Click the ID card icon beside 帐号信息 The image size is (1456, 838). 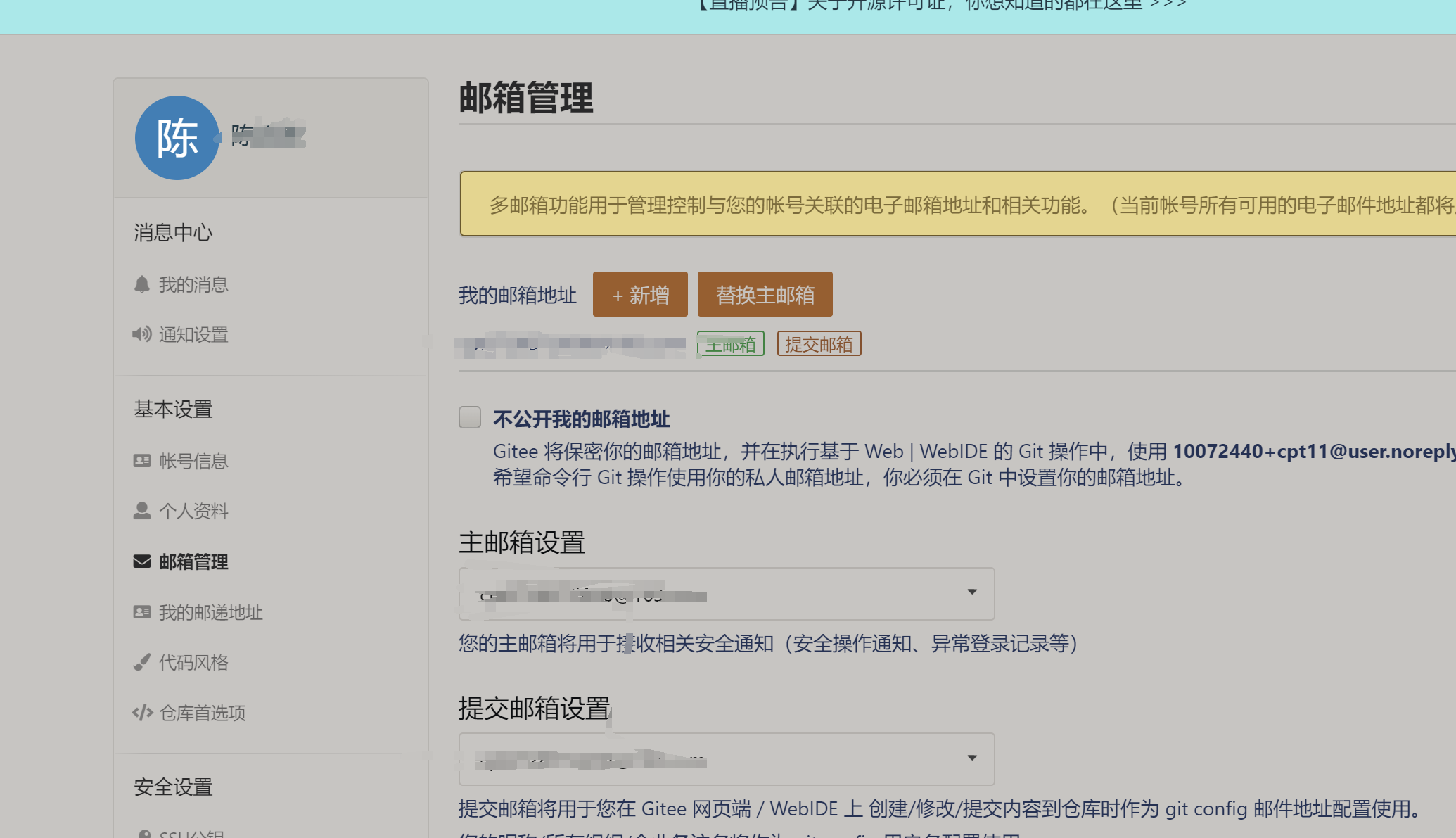142,461
